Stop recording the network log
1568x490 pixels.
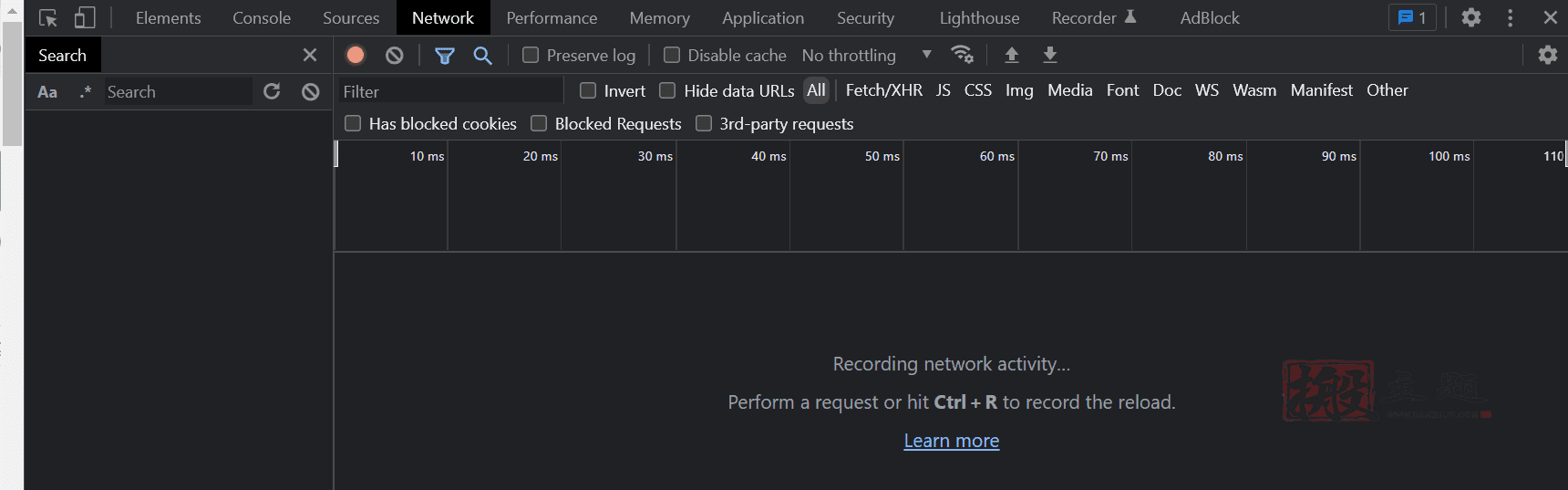(356, 55)
